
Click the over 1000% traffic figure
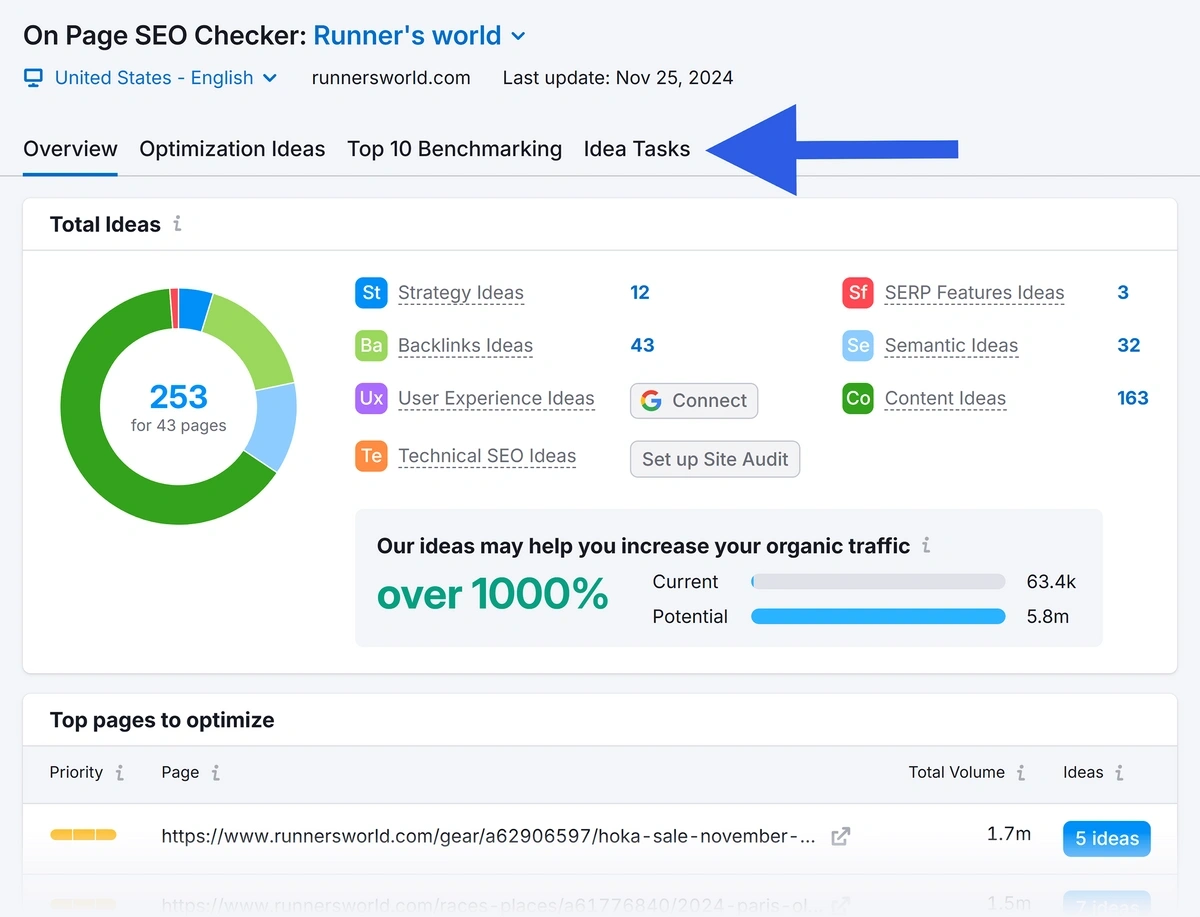pyautogui.click(x=493, y=595)
